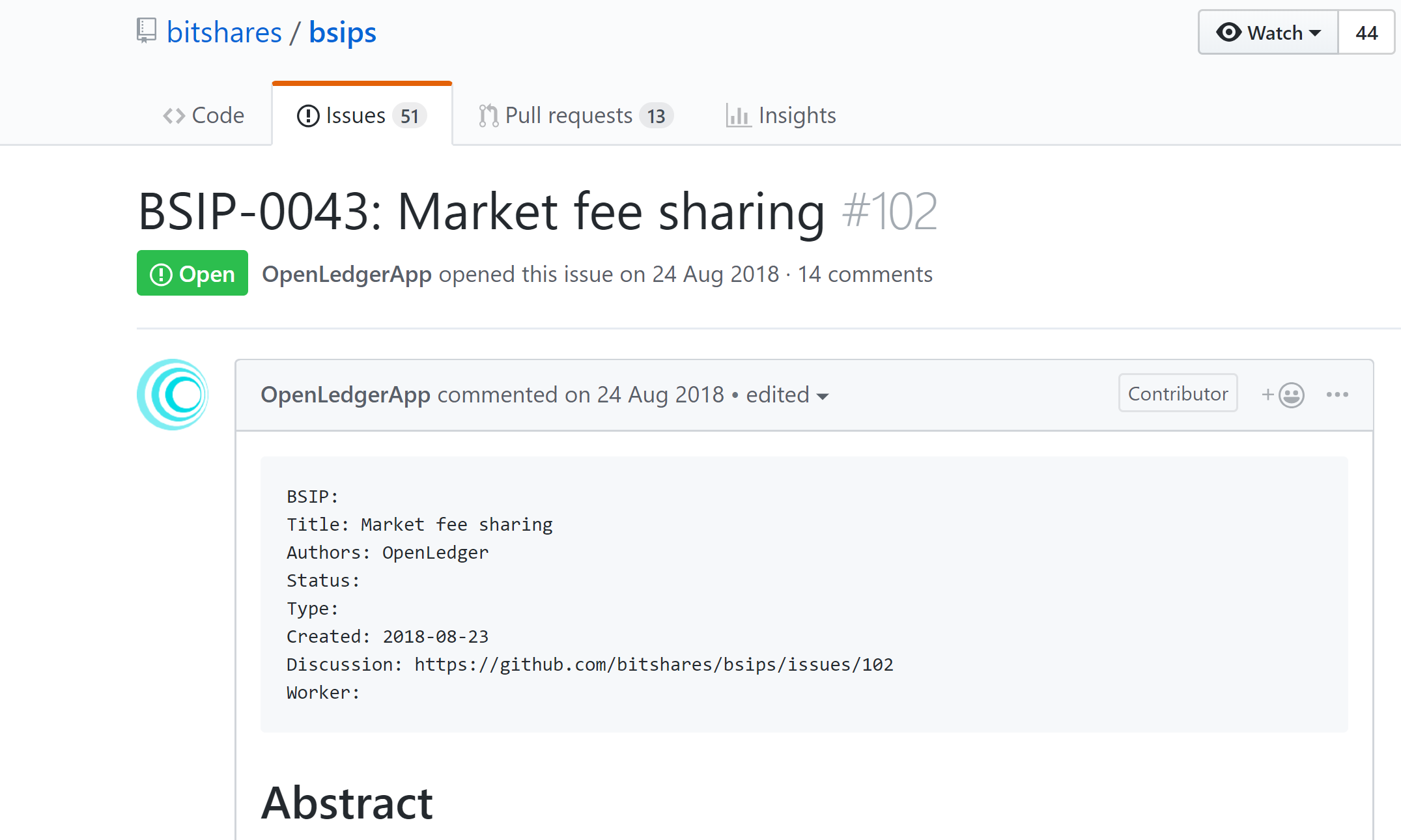Image resolution: width=1401 pixels, height=840 pixels.
Task: Click the Authors: OpenLedger line
Action: (388, 552)
